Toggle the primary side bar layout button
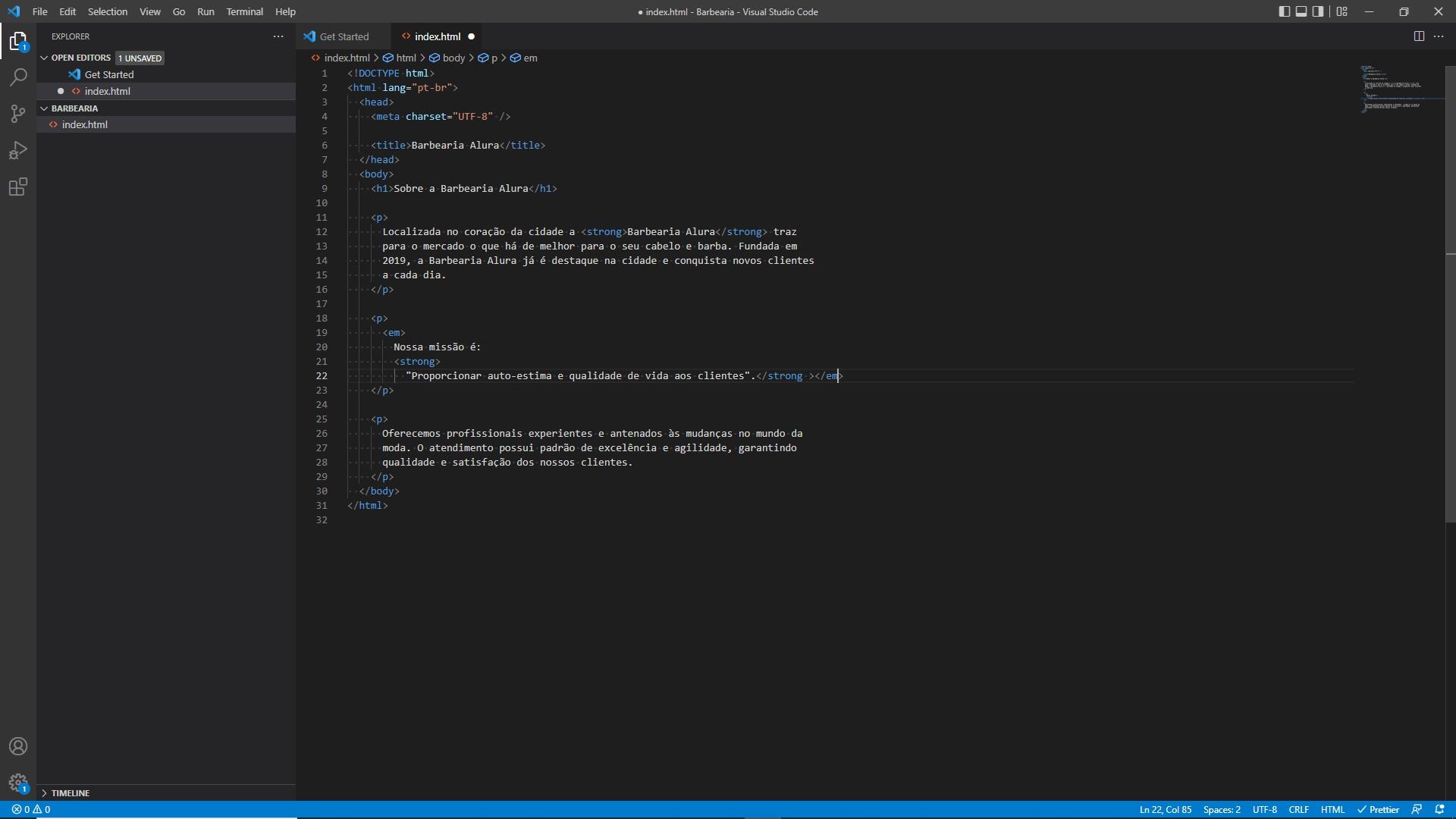This screenshot has width=1456, height=819. pyautogui.click(x=1285, y=11)
